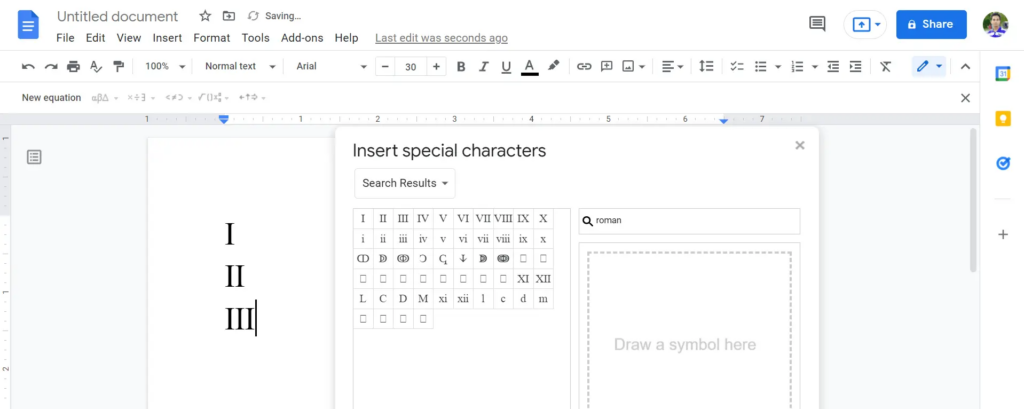This screenshot has width=1024, height=409.
Task: Add a comment using the toolbar icon
Action: [x=607, y=66]
